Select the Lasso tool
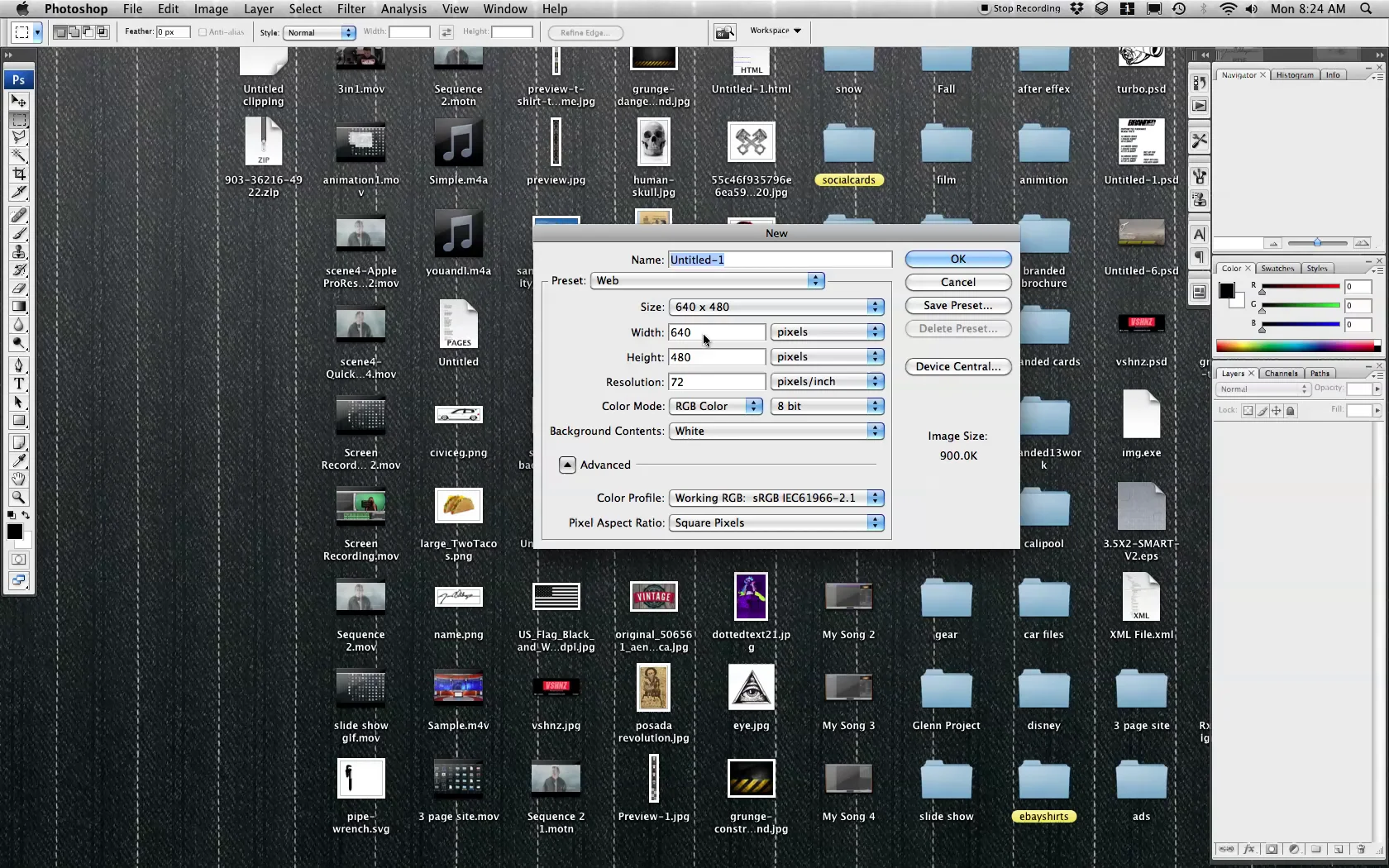1389x868 pixels. click(x=18, y=137)
